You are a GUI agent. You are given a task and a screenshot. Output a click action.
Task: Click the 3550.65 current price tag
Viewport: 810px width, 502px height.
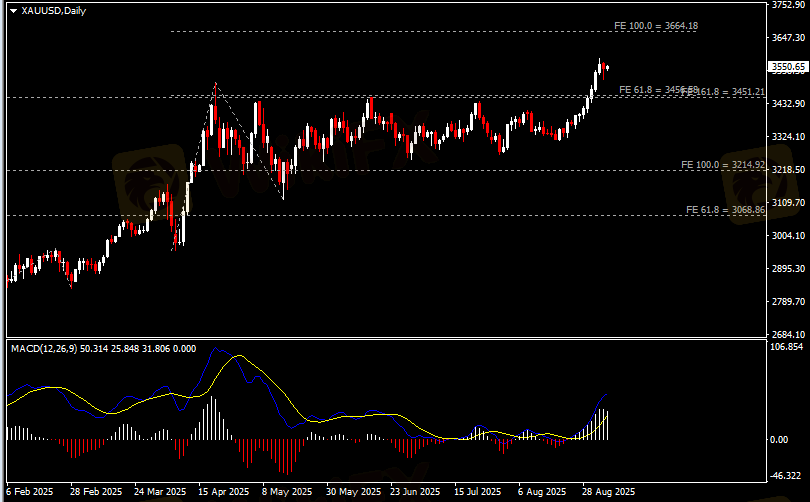pos(787,67)
